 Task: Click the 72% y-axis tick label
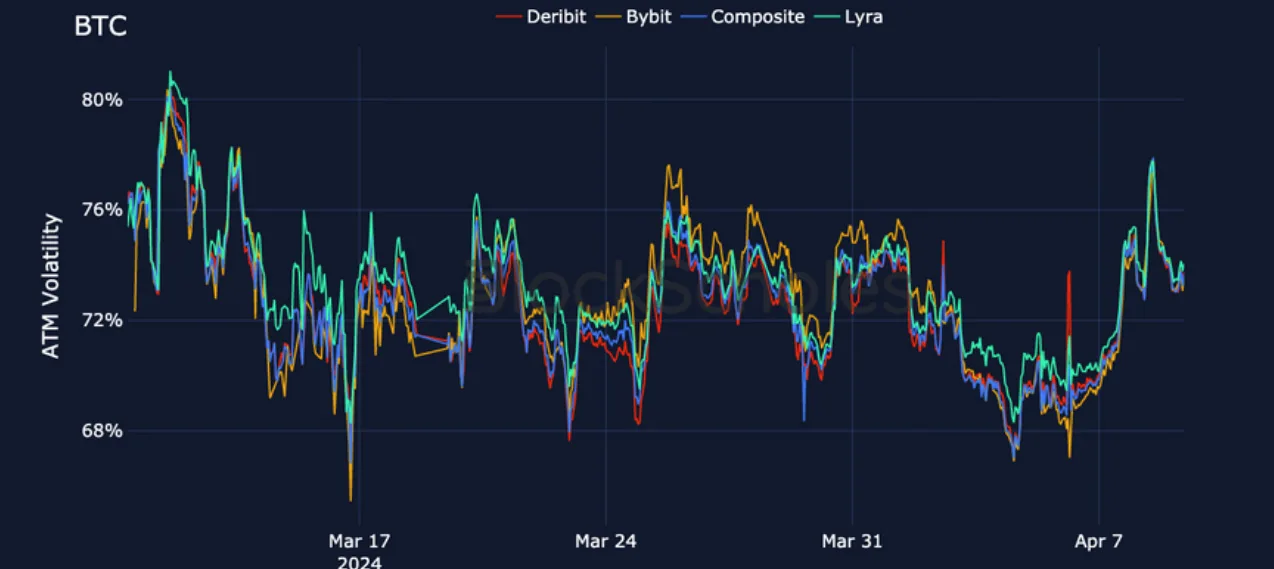pos(103,320)
